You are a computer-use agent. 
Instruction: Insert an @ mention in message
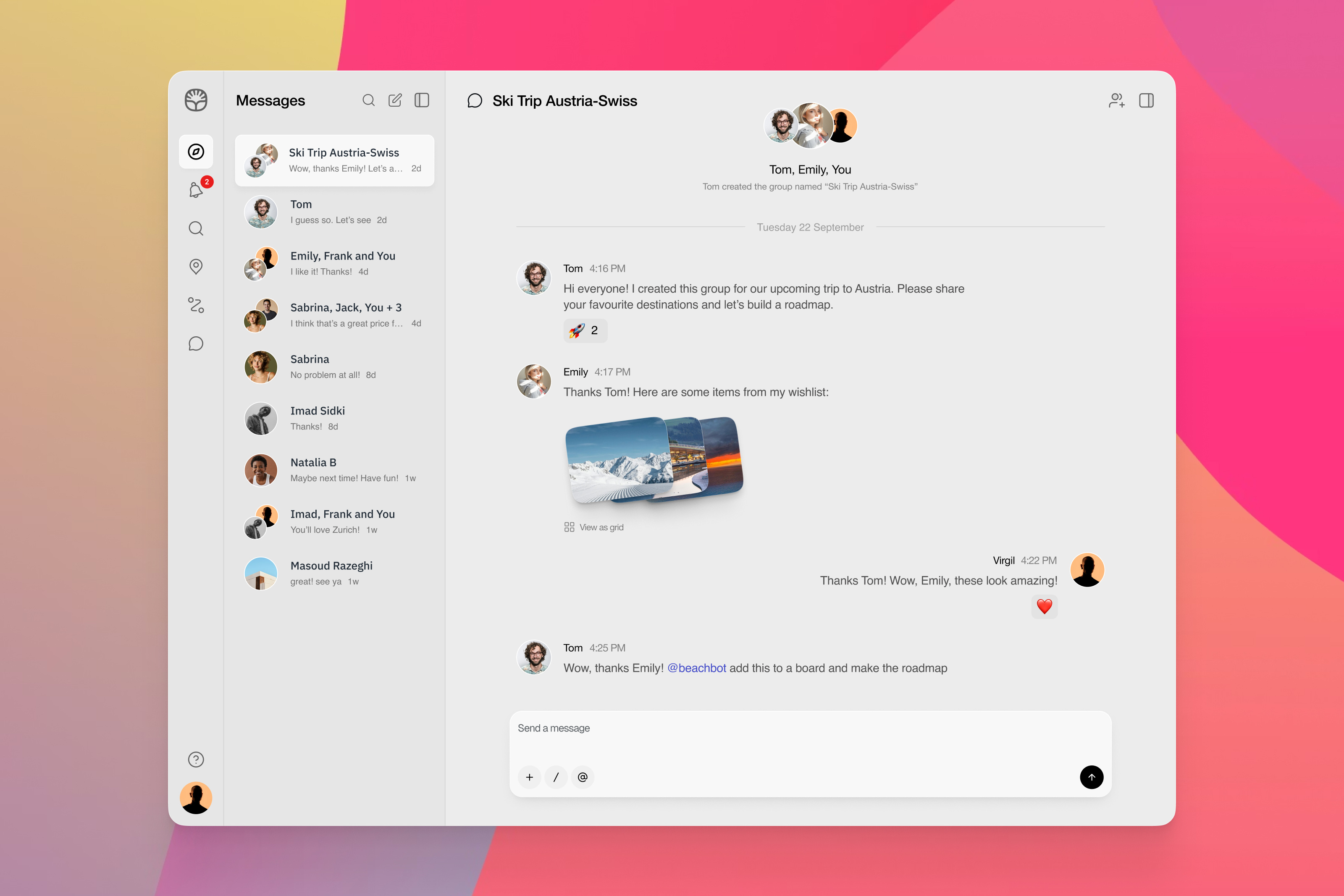click(583, 777)
